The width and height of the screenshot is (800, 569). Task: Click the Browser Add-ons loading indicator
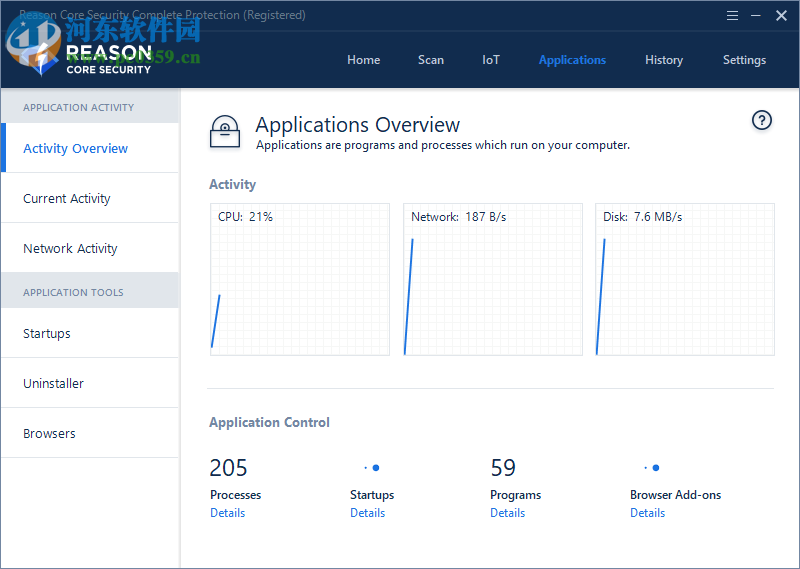pyautogui.click(x=652, y=467)
